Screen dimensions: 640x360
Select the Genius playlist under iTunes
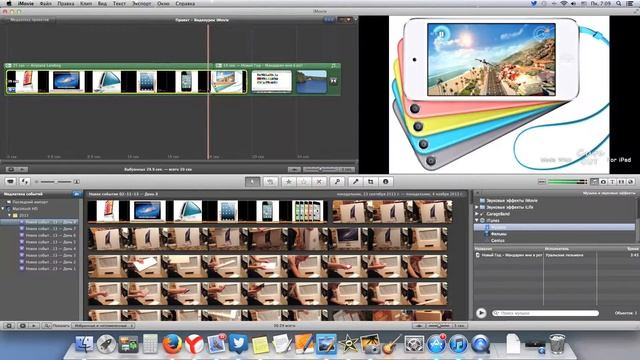coord(498,241)
